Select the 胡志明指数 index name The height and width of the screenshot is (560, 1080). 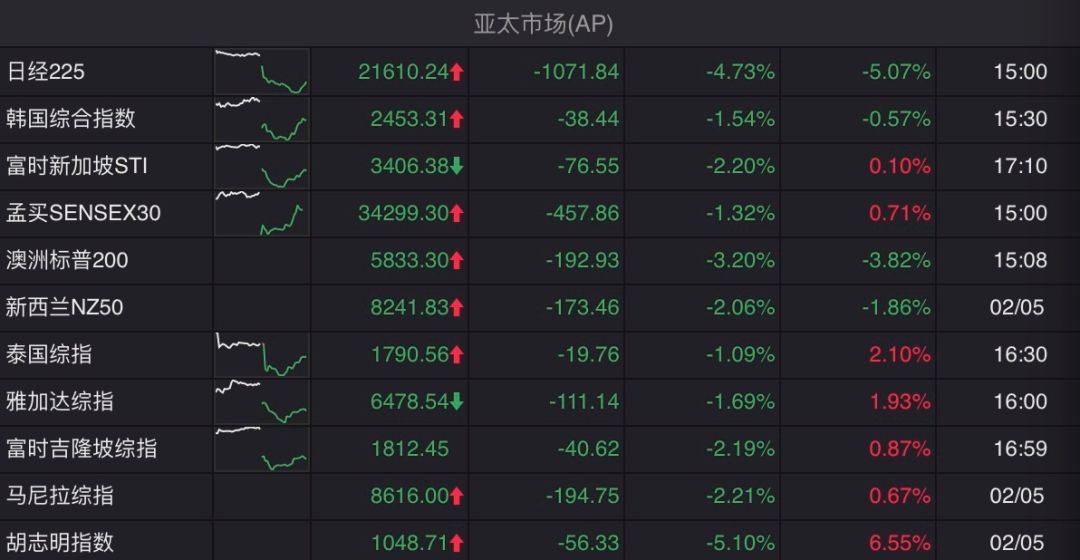(x=60, y=543)
